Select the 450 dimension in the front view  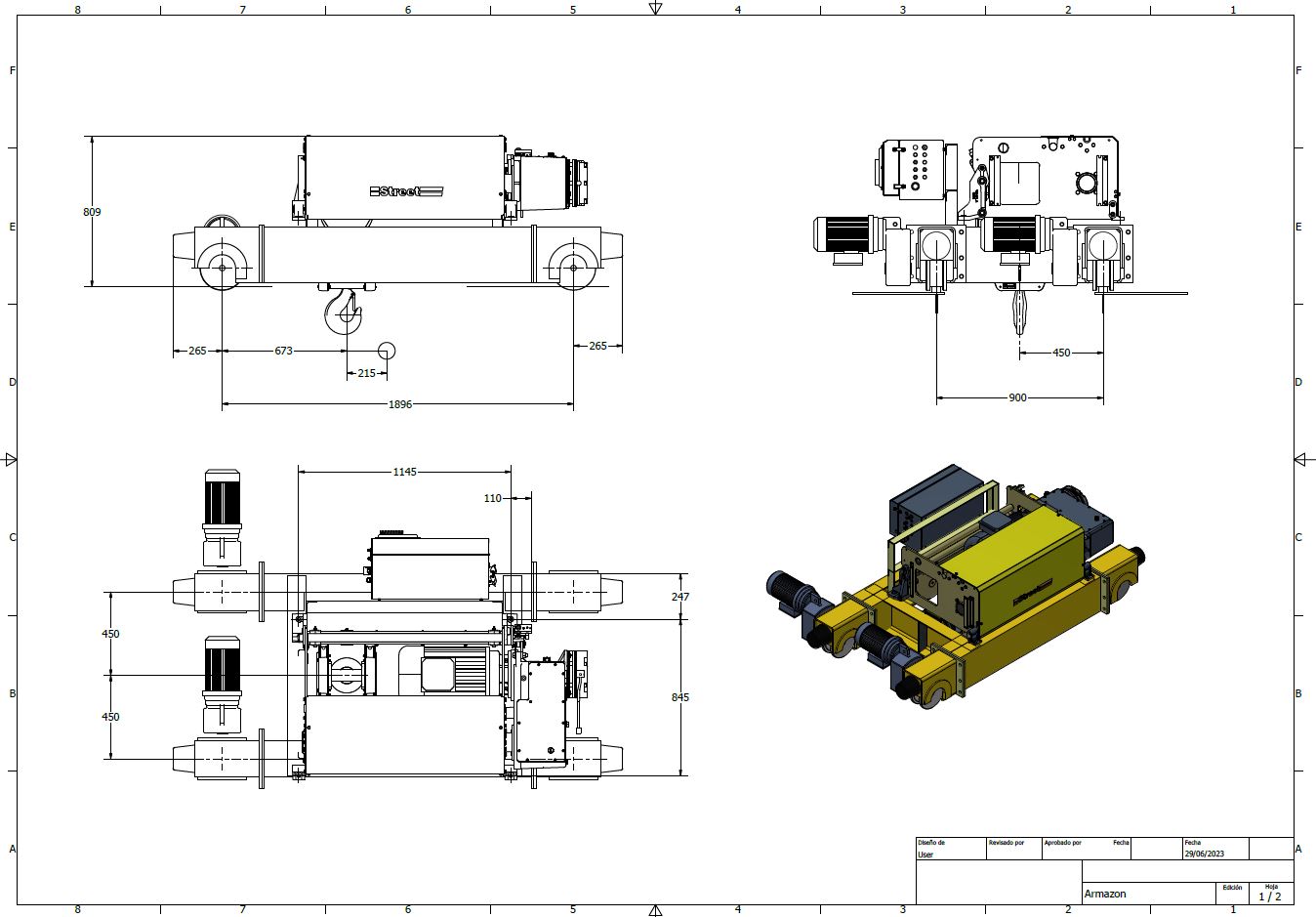(x=1061, y=354)
